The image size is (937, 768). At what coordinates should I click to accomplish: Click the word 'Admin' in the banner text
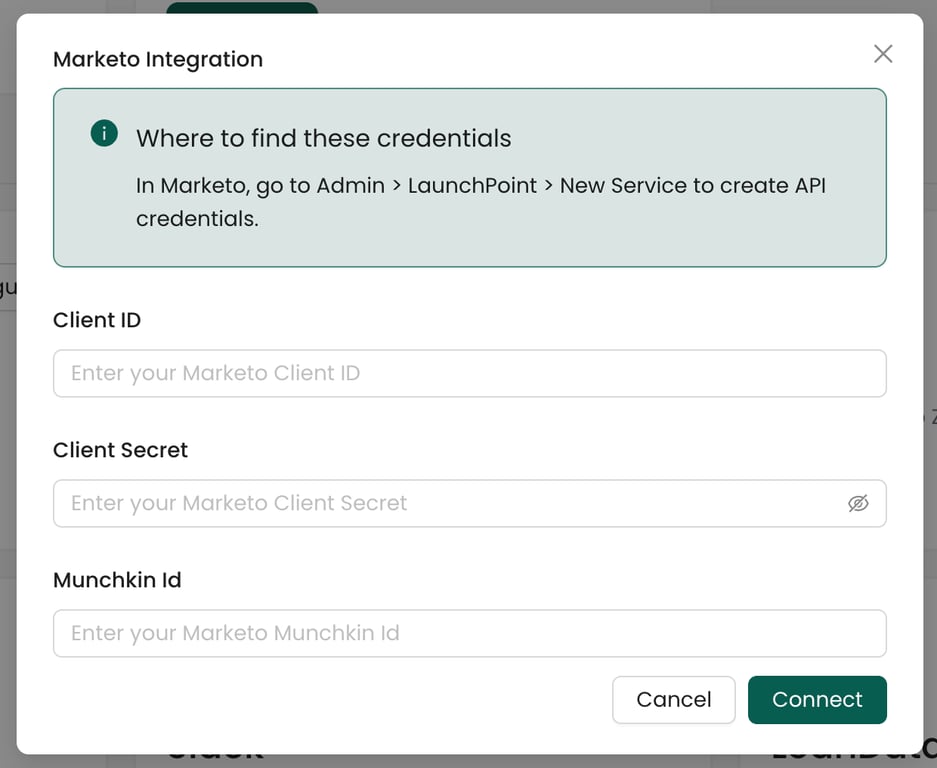coord(350,186)
